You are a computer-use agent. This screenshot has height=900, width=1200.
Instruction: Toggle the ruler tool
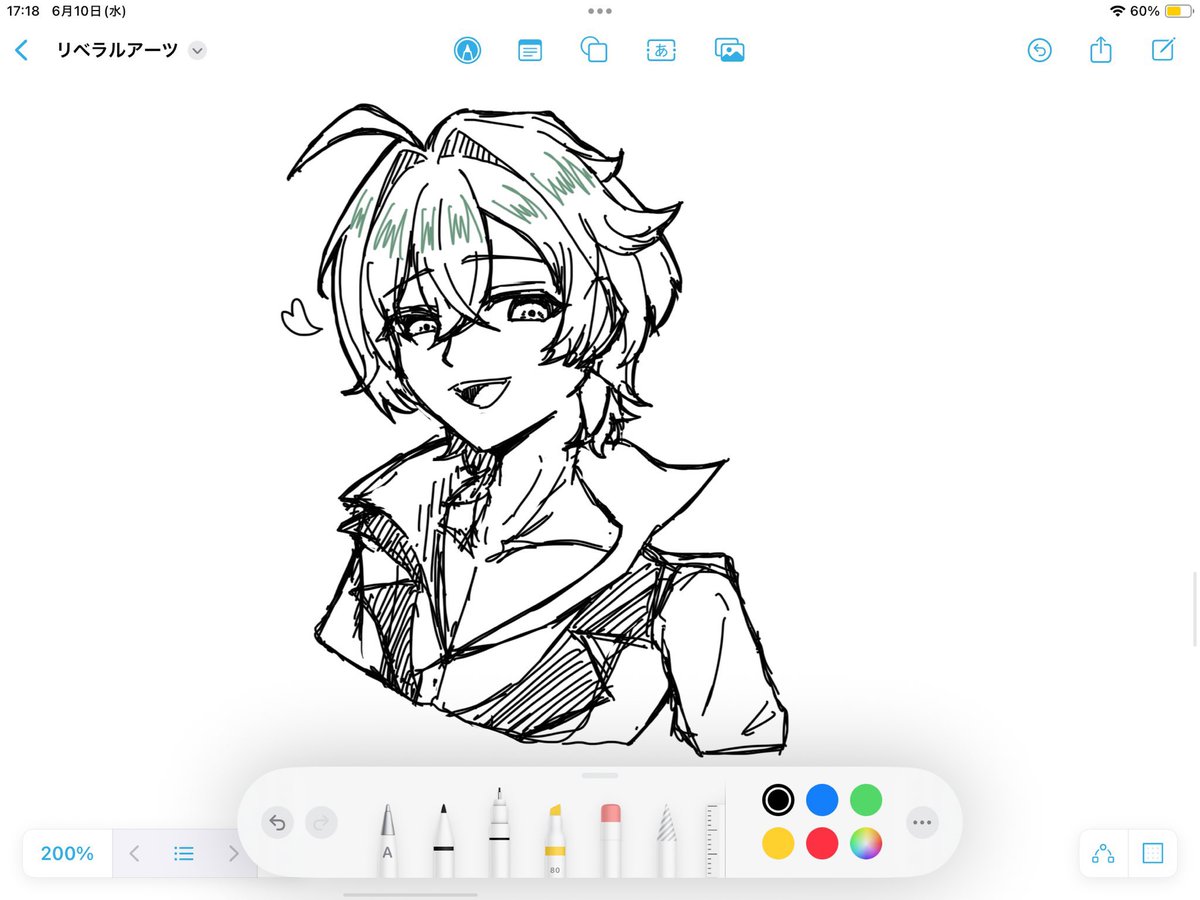[x=712, y=839]
